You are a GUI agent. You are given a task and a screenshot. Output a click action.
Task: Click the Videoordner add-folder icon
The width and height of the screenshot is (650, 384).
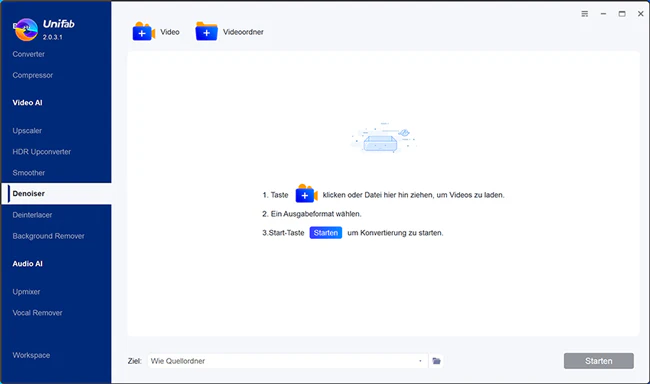206,32
